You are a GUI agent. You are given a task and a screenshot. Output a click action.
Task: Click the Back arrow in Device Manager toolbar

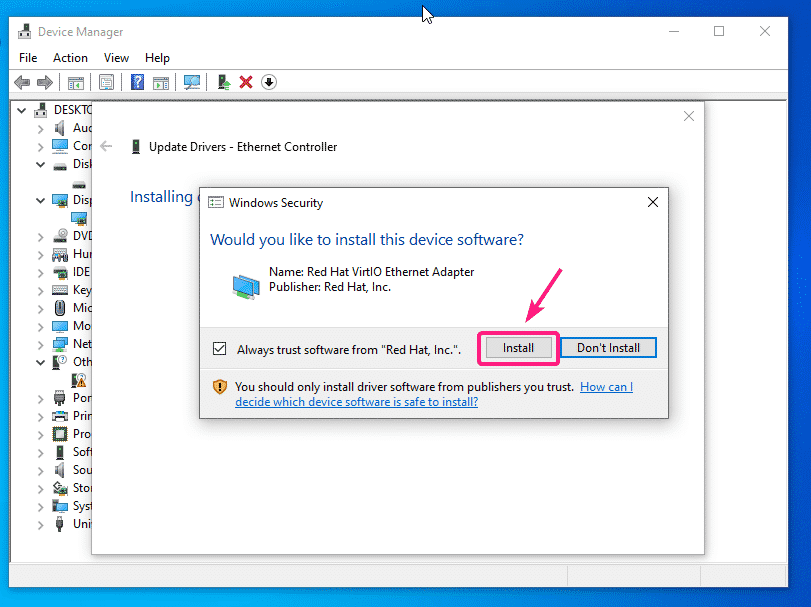tap(22, 82)
